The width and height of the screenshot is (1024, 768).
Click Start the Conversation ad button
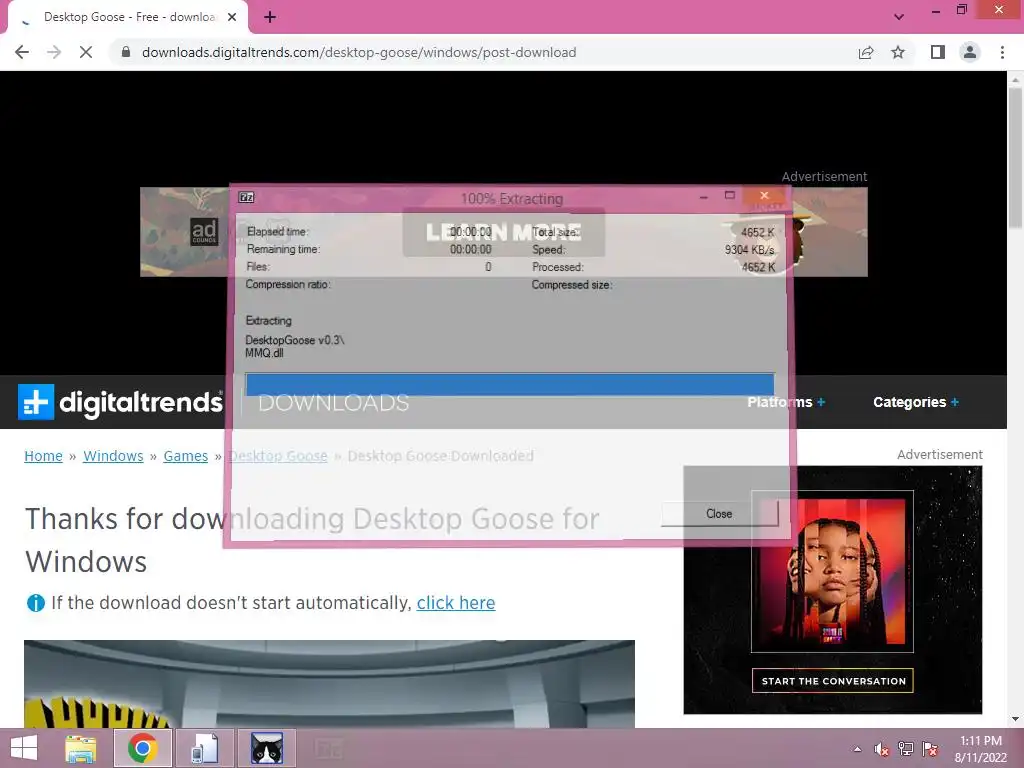[833, 680]
